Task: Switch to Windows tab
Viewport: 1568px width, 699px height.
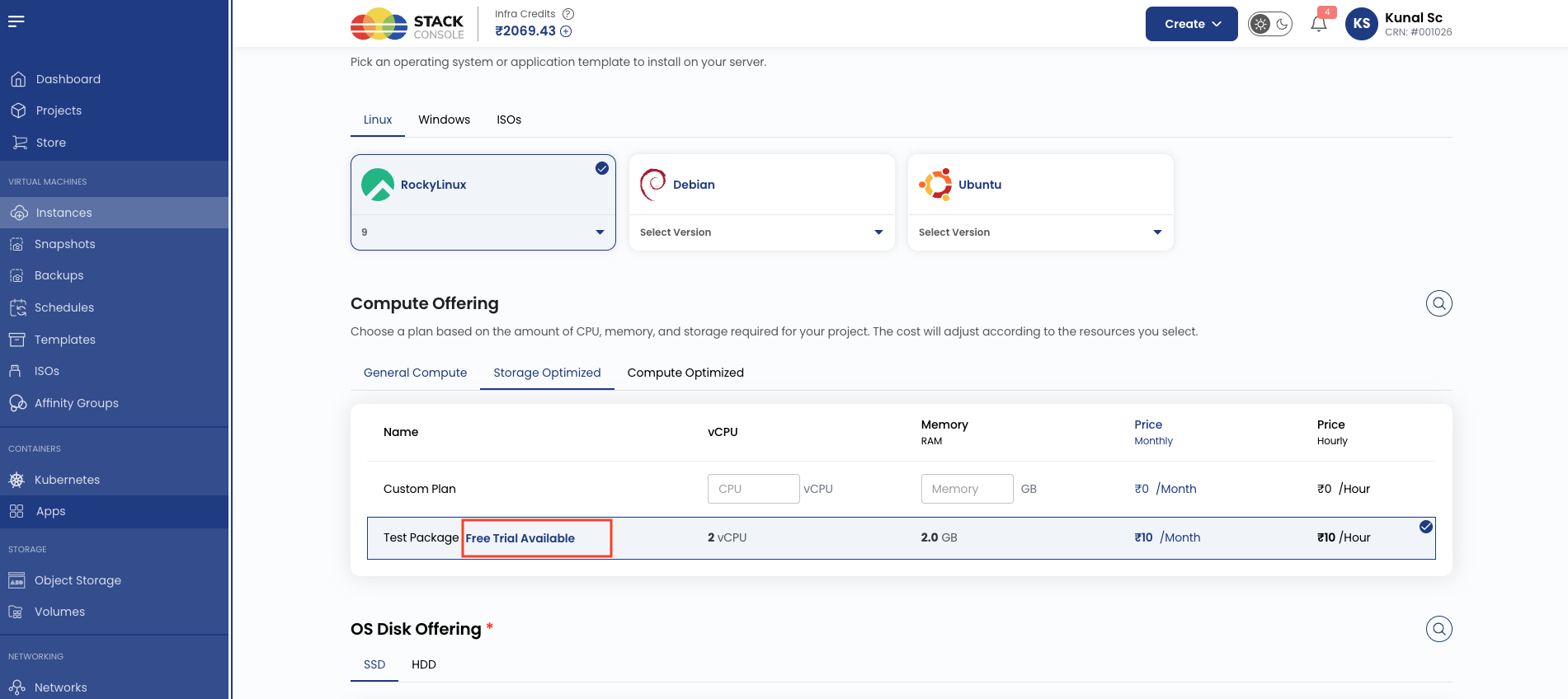Action: [445, 120]
